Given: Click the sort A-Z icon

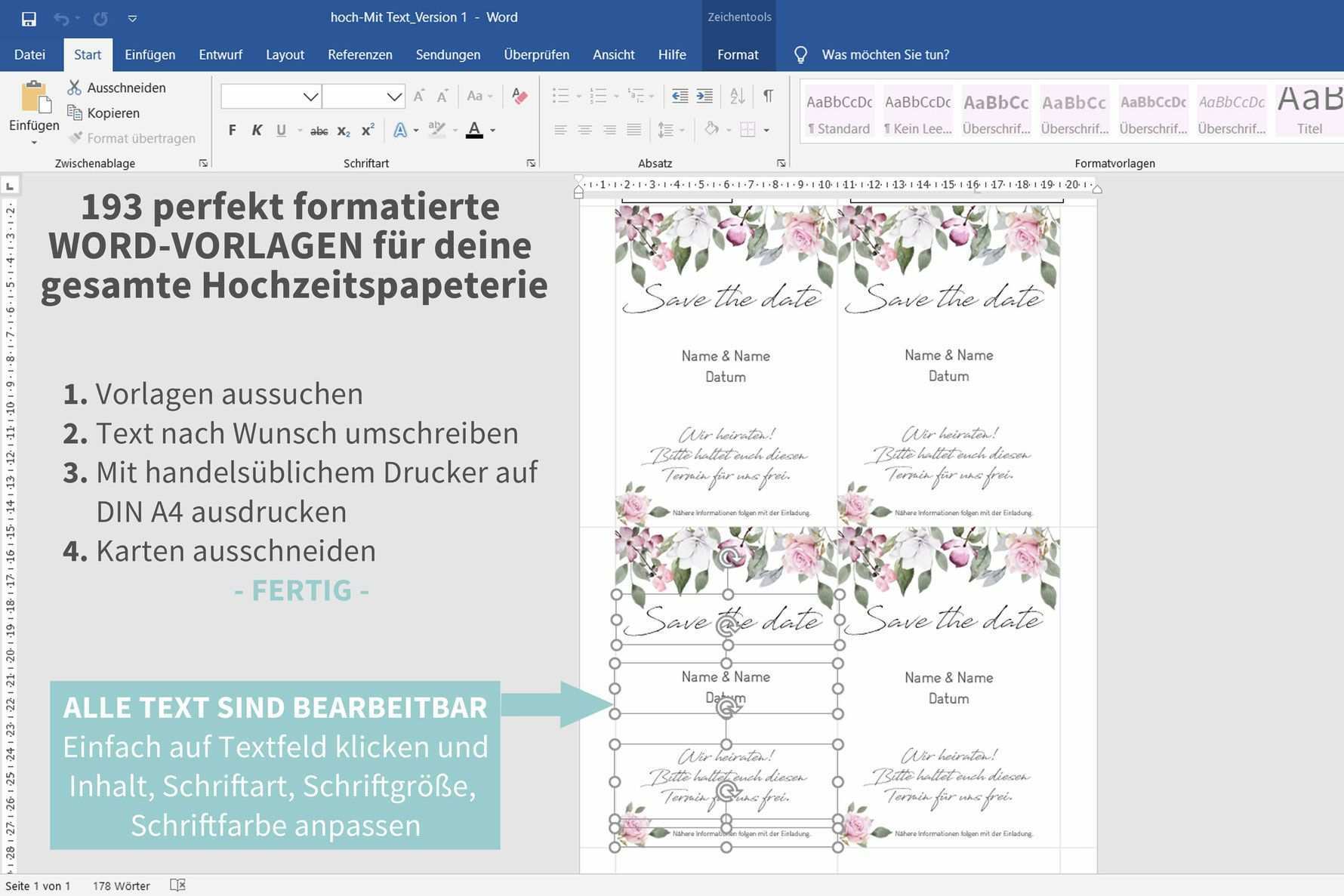Looking at the screenshot, I should pos(737,96).
